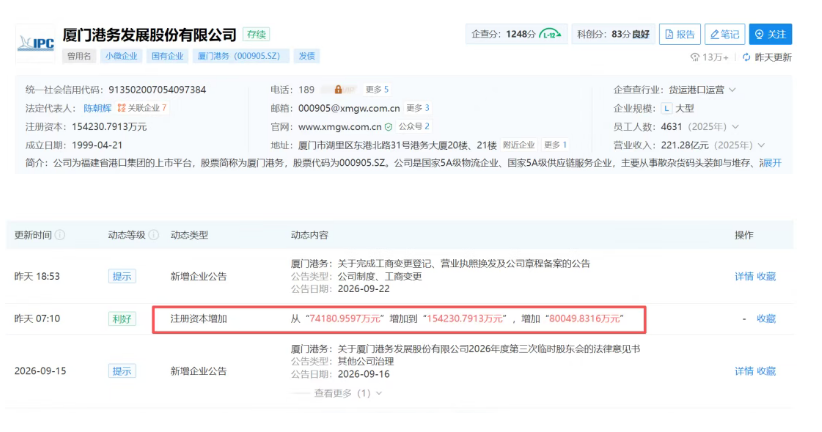Viewport: 822px width, 432px height.
Task: Click 收藏 for 注册资本增加 row
Action: click(x=766, y=319)
